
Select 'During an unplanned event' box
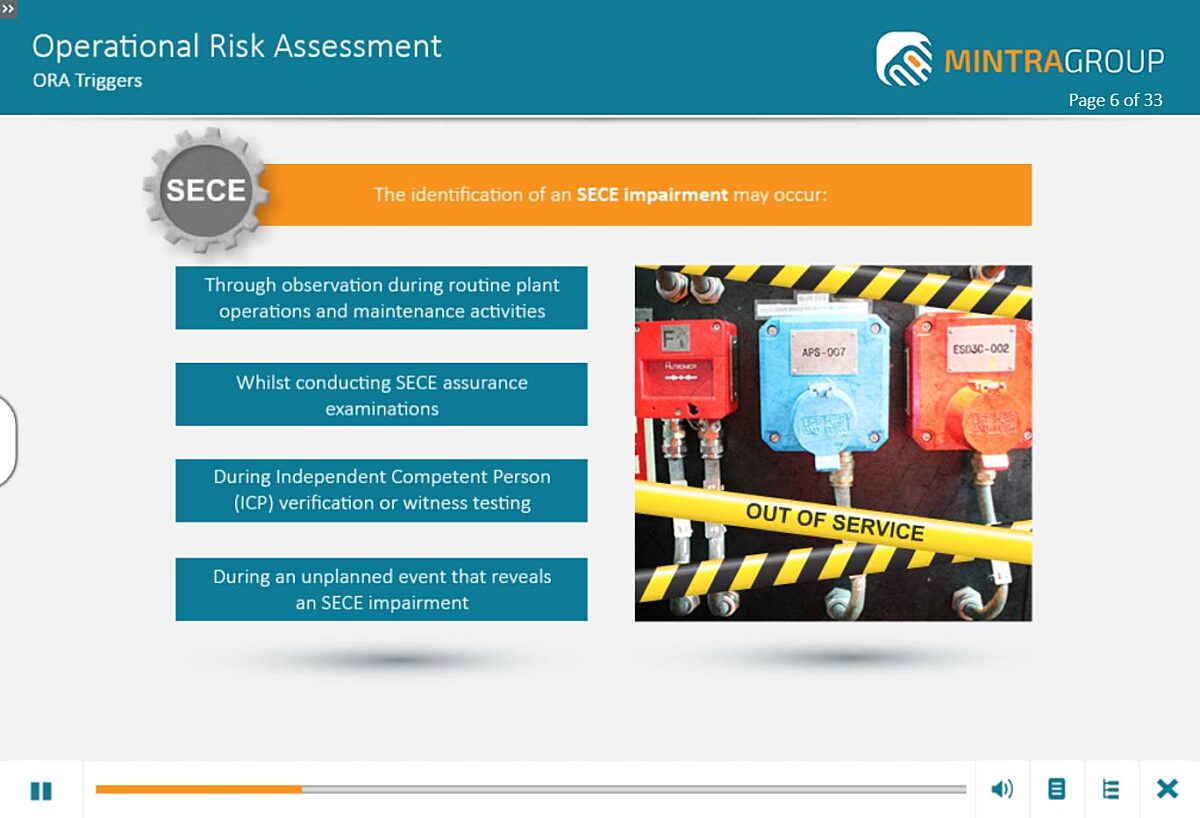click(382, 590)
